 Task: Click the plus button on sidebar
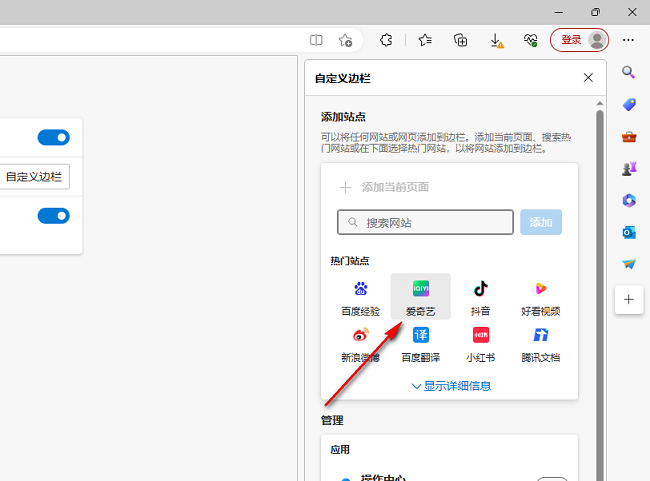tap(629, 298)
